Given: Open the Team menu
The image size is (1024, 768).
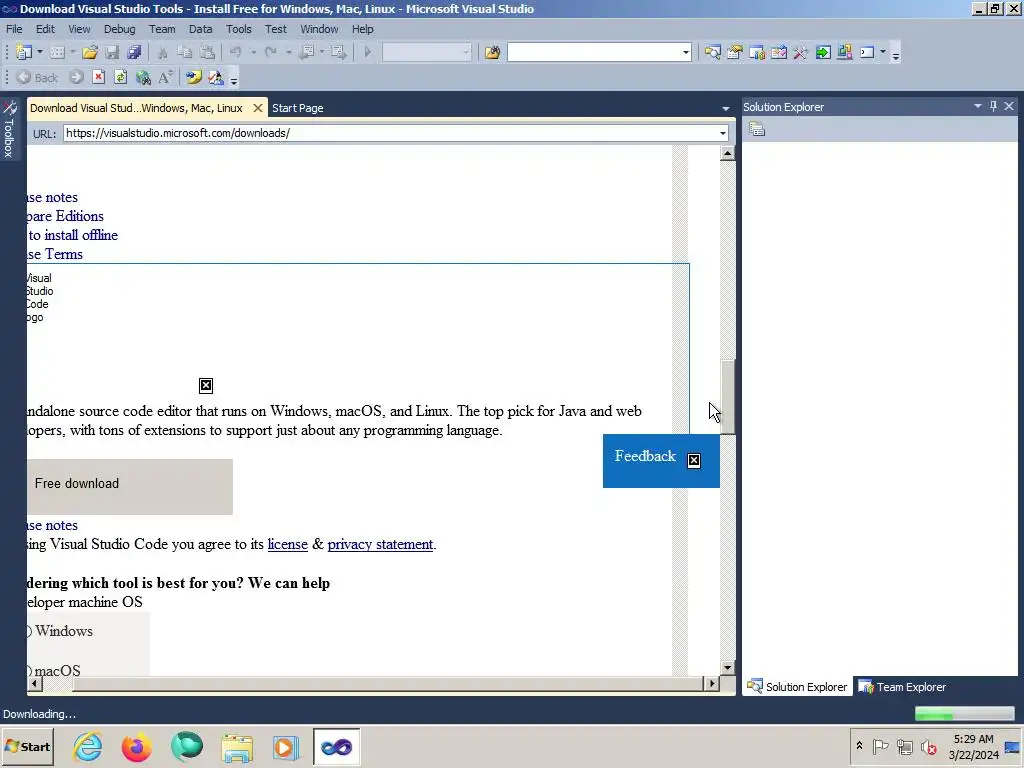Looking at the screenshot, I should click(162, 29).
